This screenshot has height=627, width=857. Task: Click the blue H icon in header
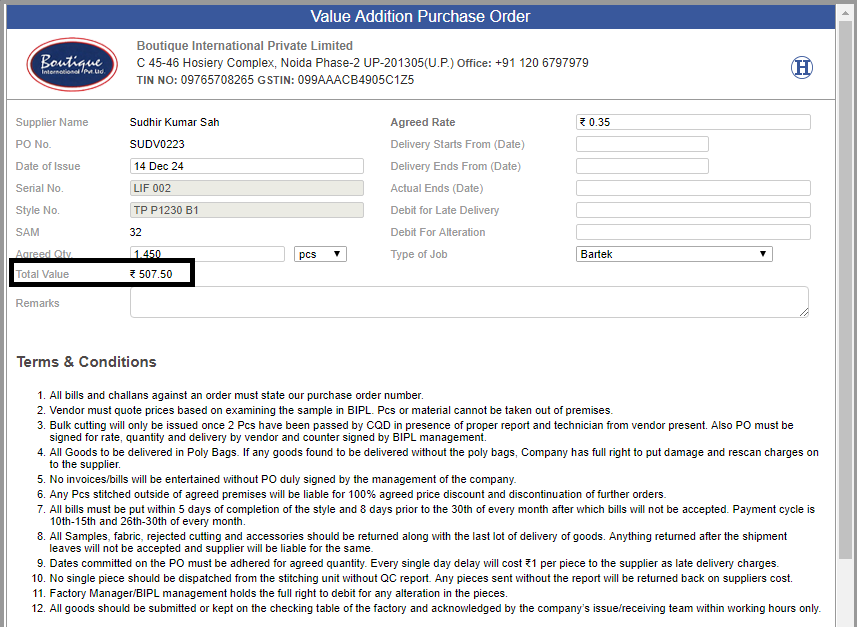pyautogui.click(x=802, y=68)
